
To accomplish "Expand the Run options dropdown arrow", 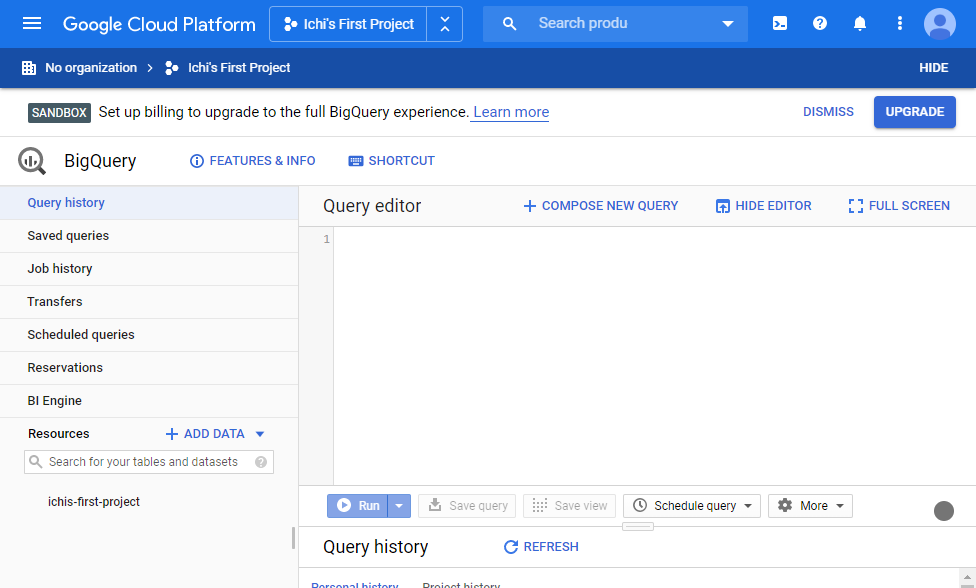I will [399, 506].
